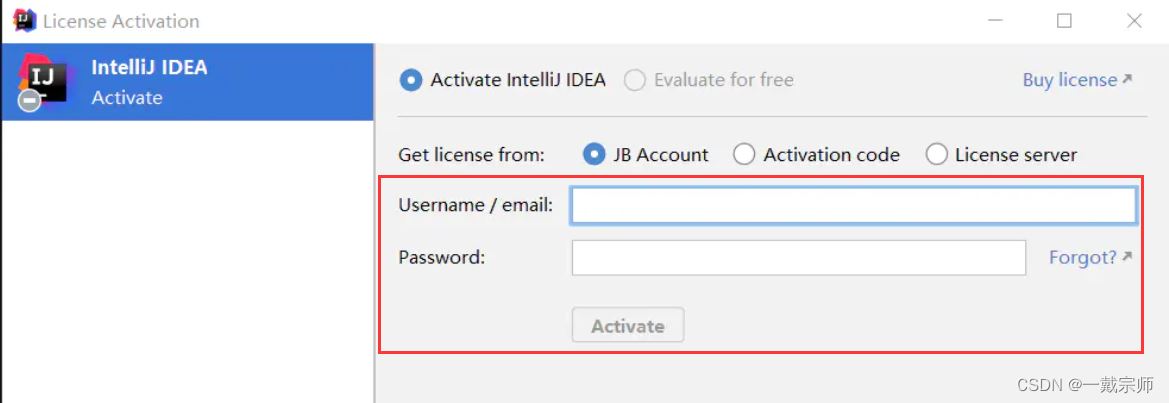Click the Activate button
Image resolution: width=1169 pixels, height=403 pixels.
coord(628,326)
